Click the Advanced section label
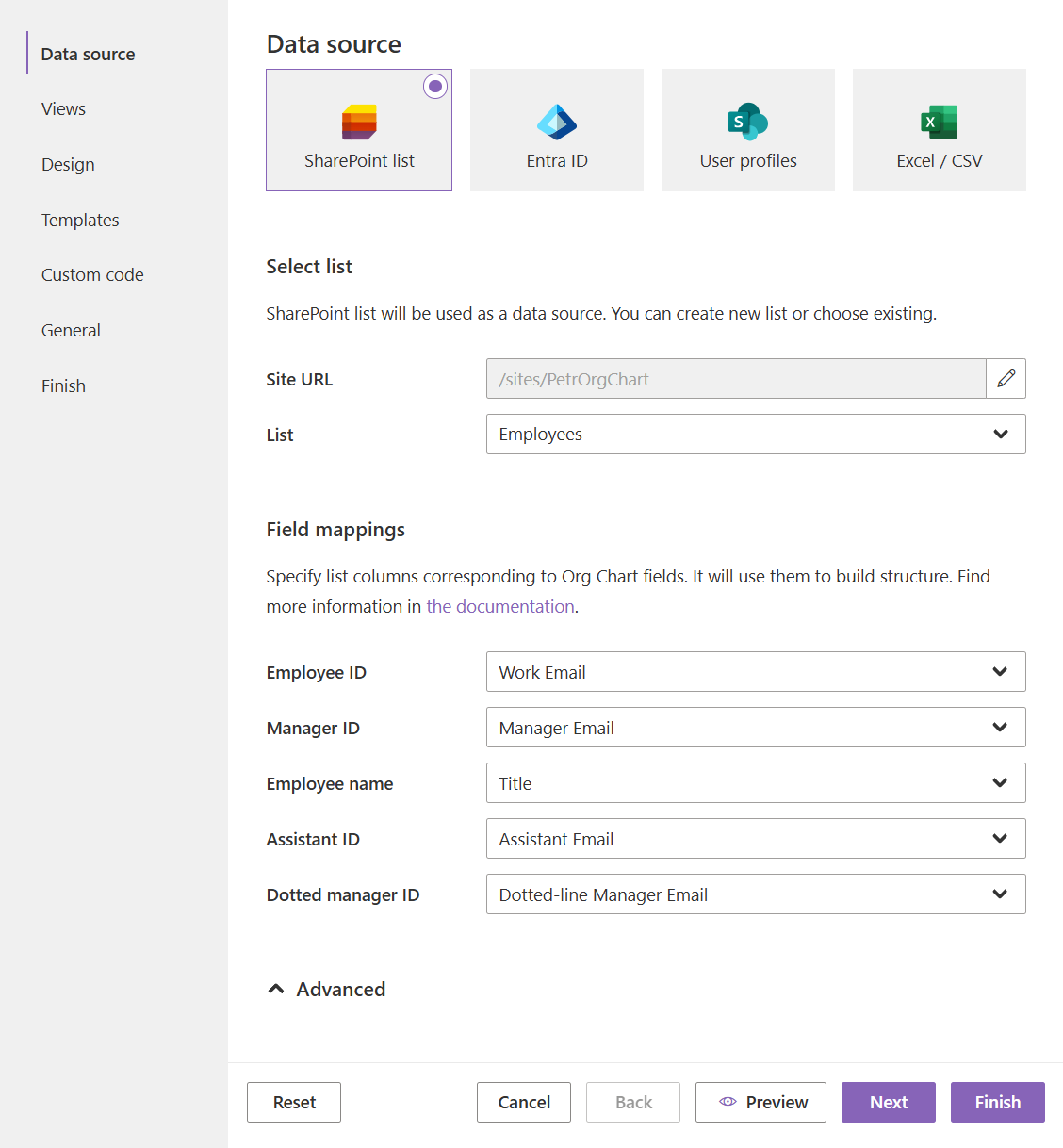The height and width of the screenshot is (1148, 1063). pos(341,989)
